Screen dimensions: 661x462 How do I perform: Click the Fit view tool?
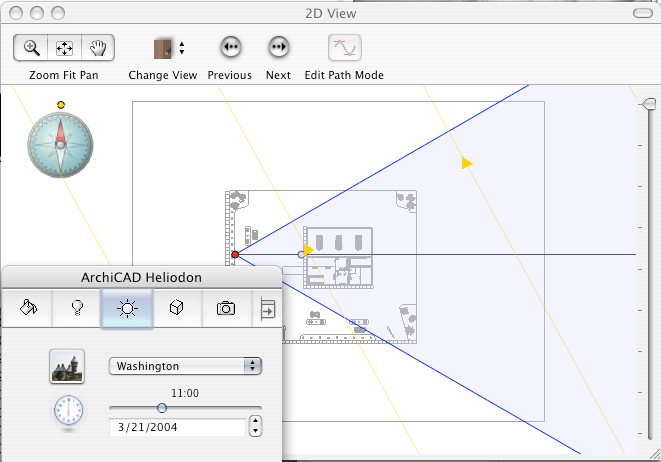click(64, 48)
